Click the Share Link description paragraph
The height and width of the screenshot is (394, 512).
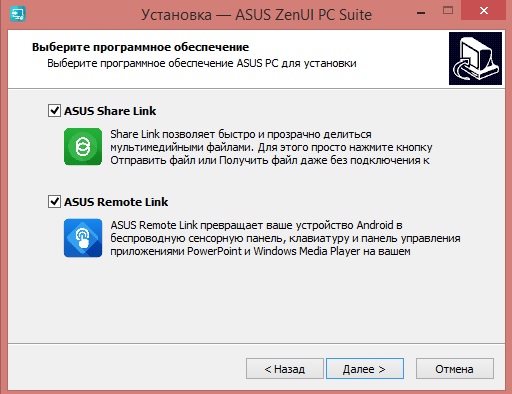click(271, 147)
